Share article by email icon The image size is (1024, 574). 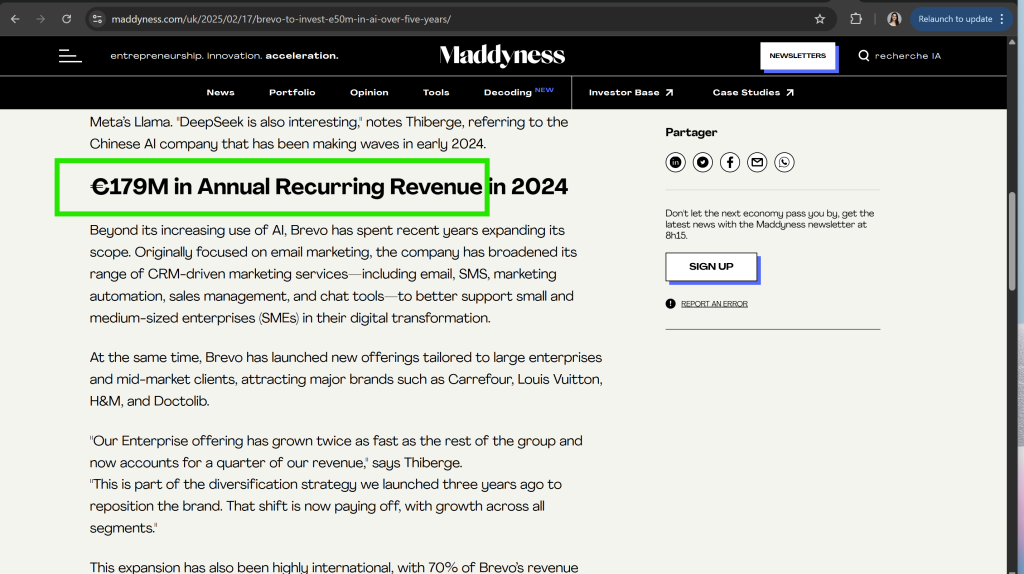coord(757,162)
